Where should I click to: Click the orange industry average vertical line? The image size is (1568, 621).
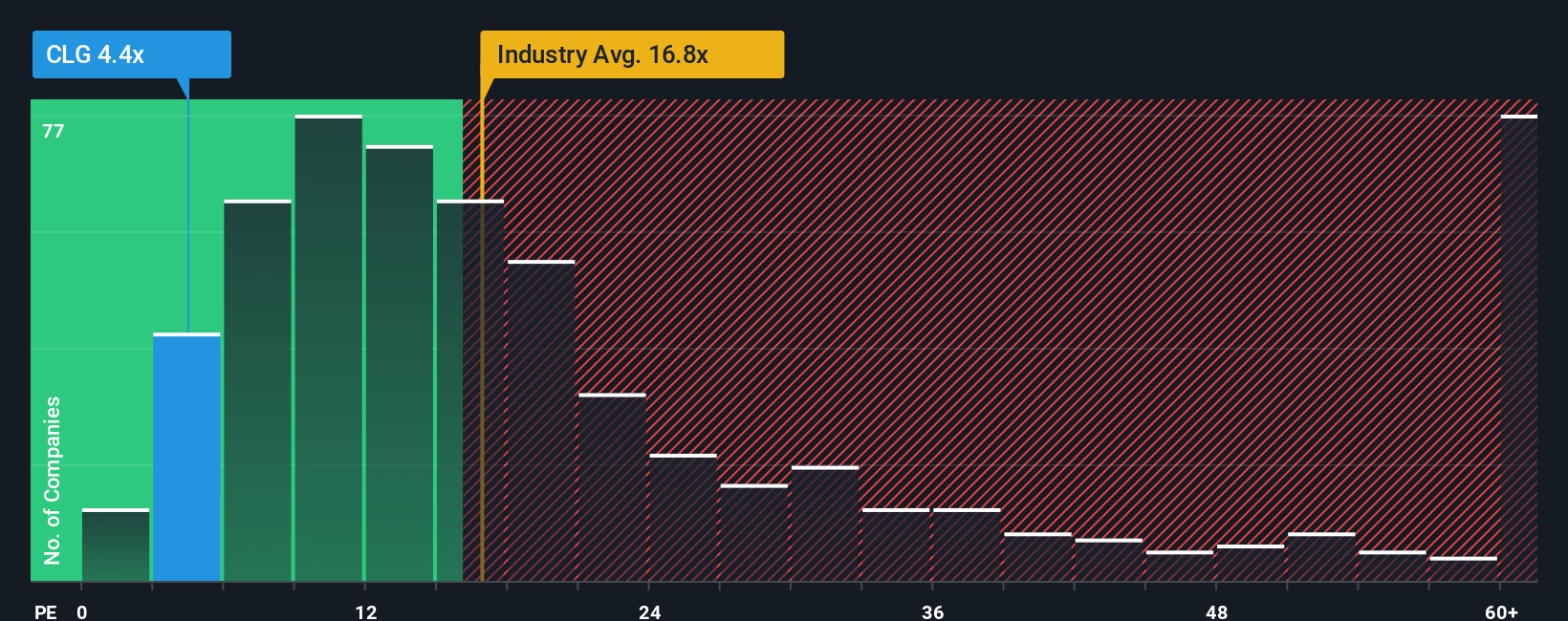pos(482,339)
